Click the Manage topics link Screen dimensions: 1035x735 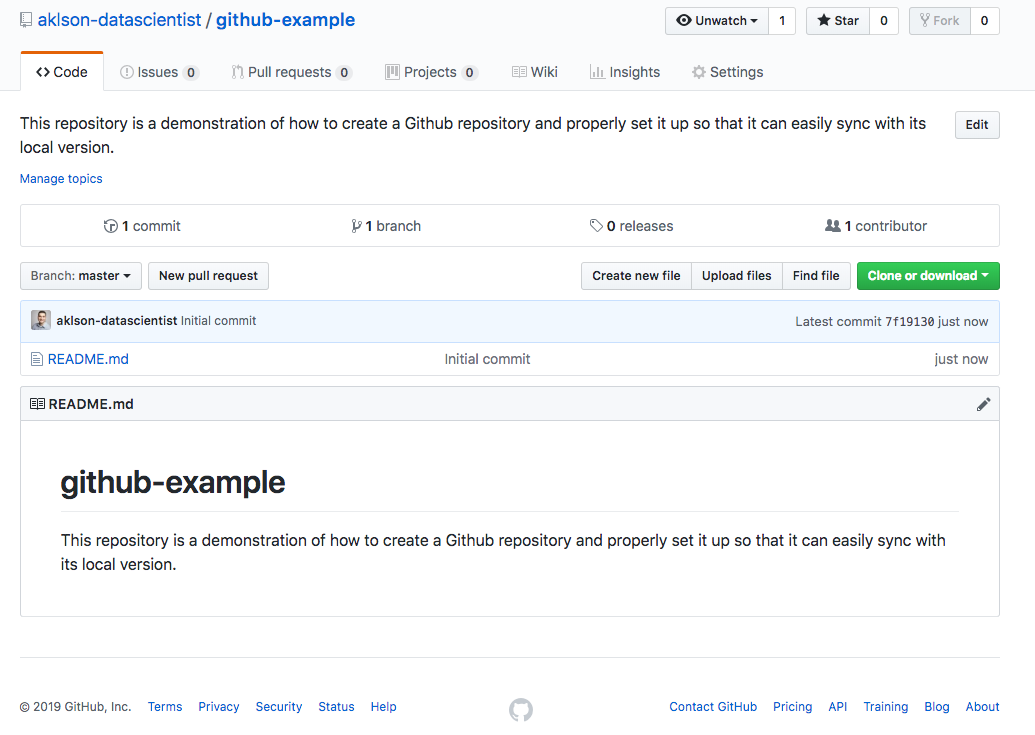coord(61,179)
